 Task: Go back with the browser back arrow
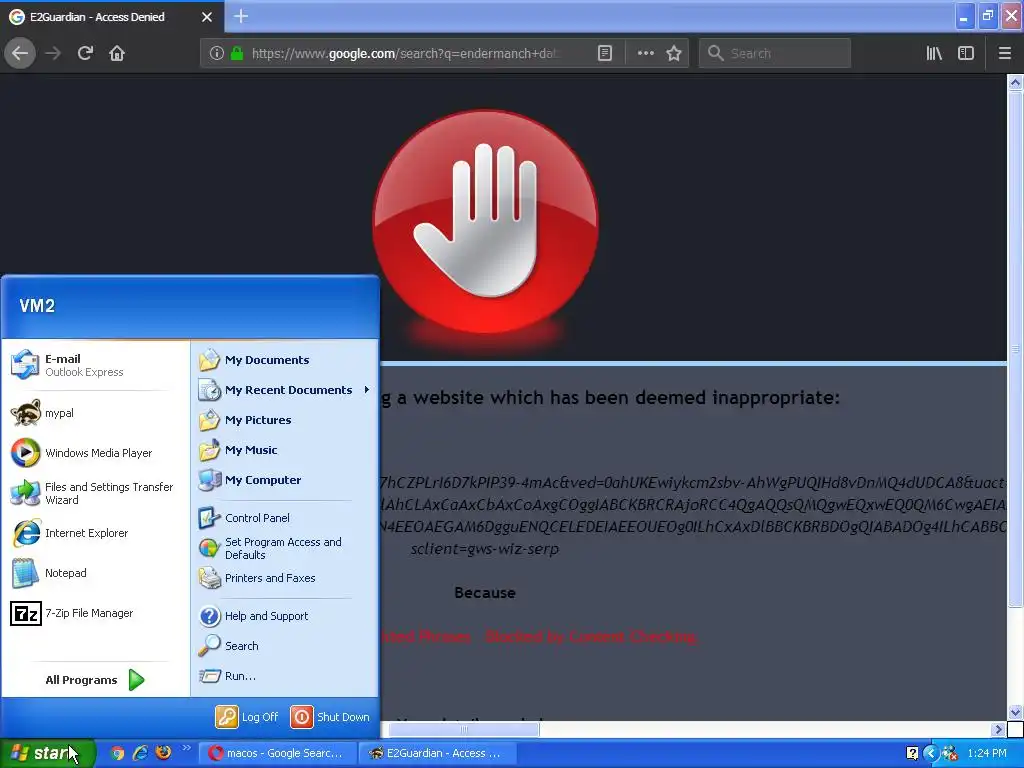coord(20,54)
